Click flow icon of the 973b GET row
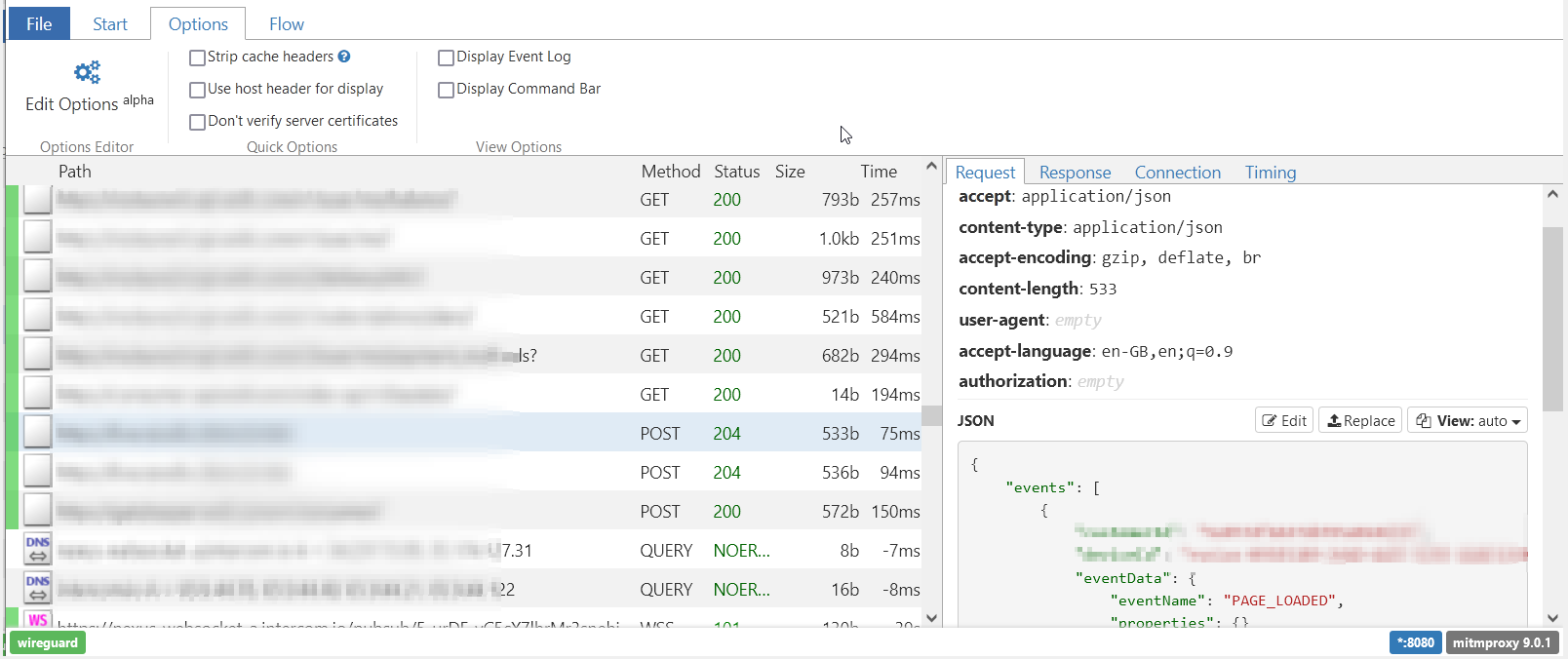Screen dimensions: 1568x659 [x=38, y=277]
